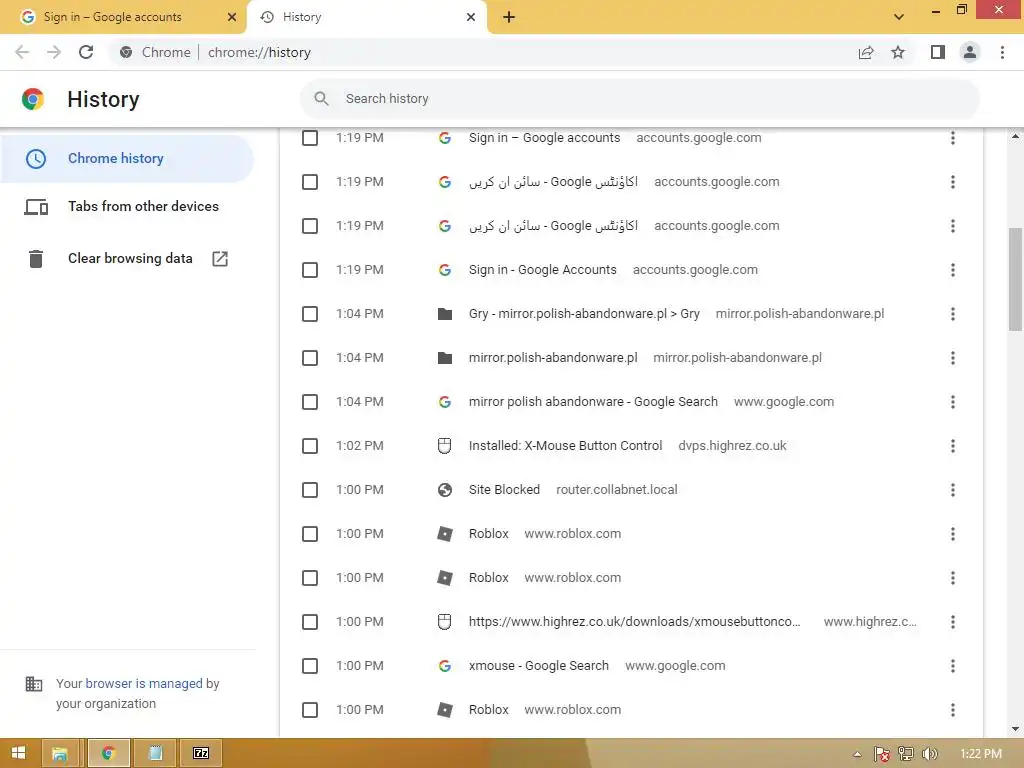This screenshot has width=1024, height=768.
Task: Open the tab search dropdown chevron
Action: [899, 17]
